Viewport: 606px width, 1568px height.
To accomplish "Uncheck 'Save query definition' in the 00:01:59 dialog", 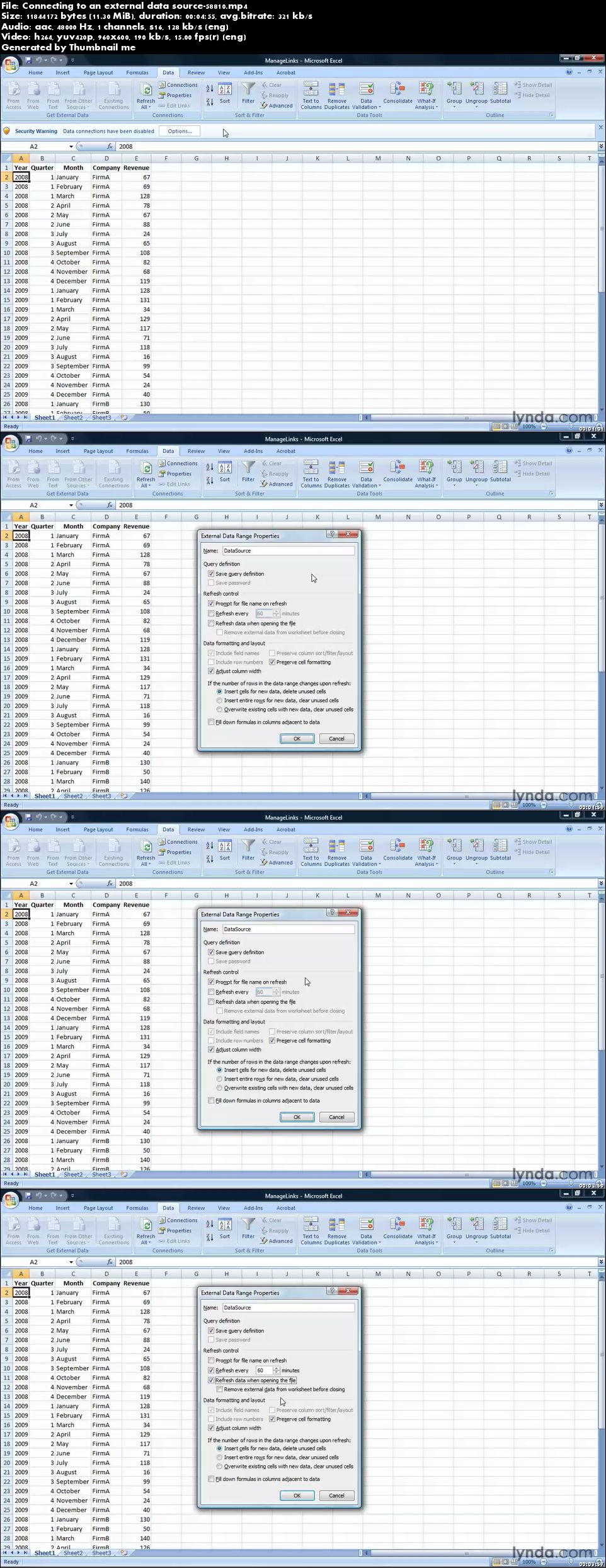I will click(211, 574).
